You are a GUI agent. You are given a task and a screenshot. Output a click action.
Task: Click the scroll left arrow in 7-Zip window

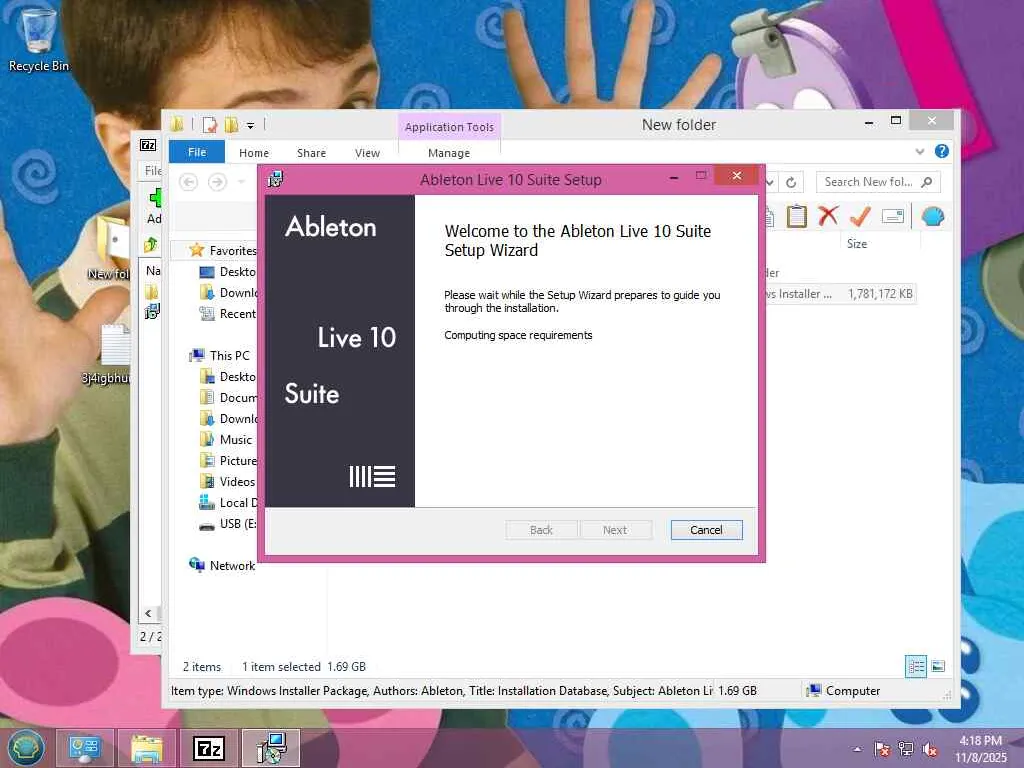pos(148,613)
